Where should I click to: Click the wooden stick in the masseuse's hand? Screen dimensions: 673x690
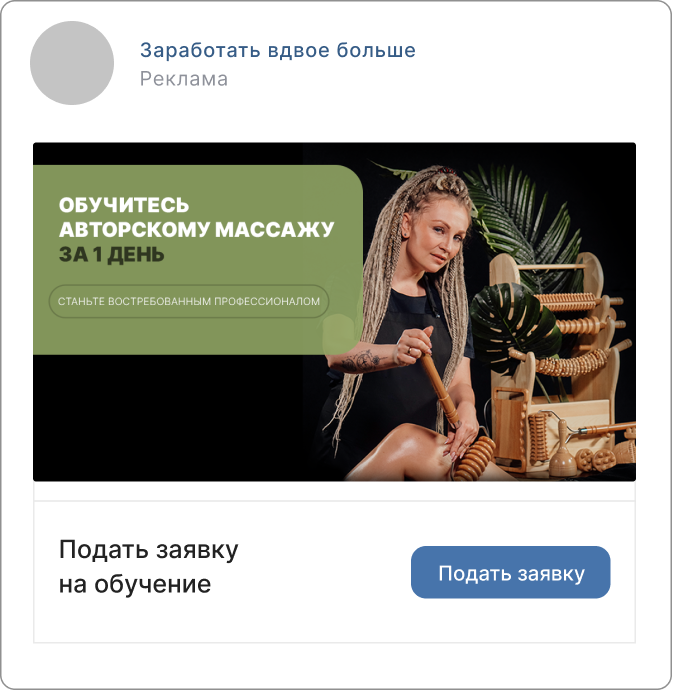(438, 385)
